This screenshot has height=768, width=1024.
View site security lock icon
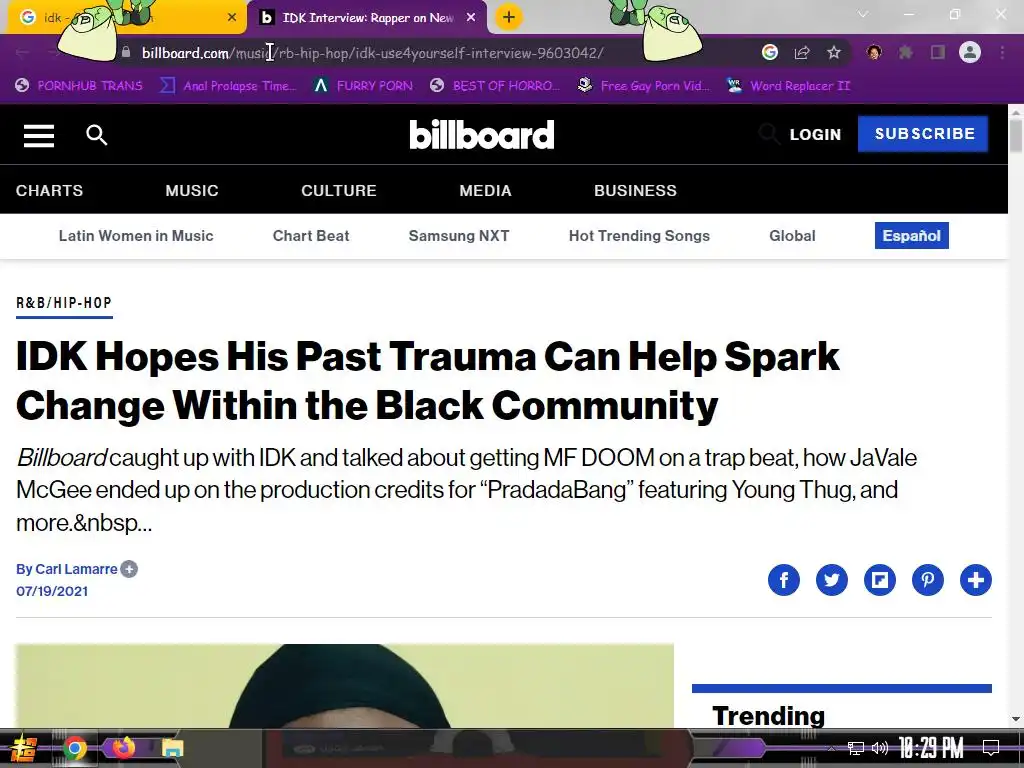pos(126,52)
